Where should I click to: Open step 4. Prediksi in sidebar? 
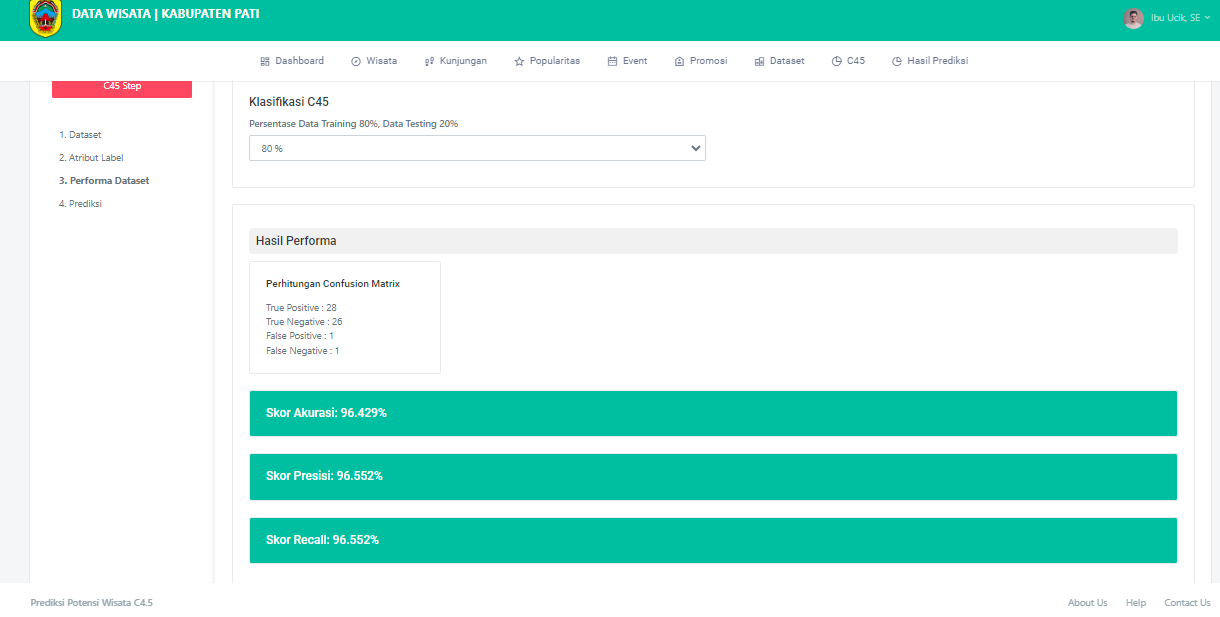(x=80, y=204)
